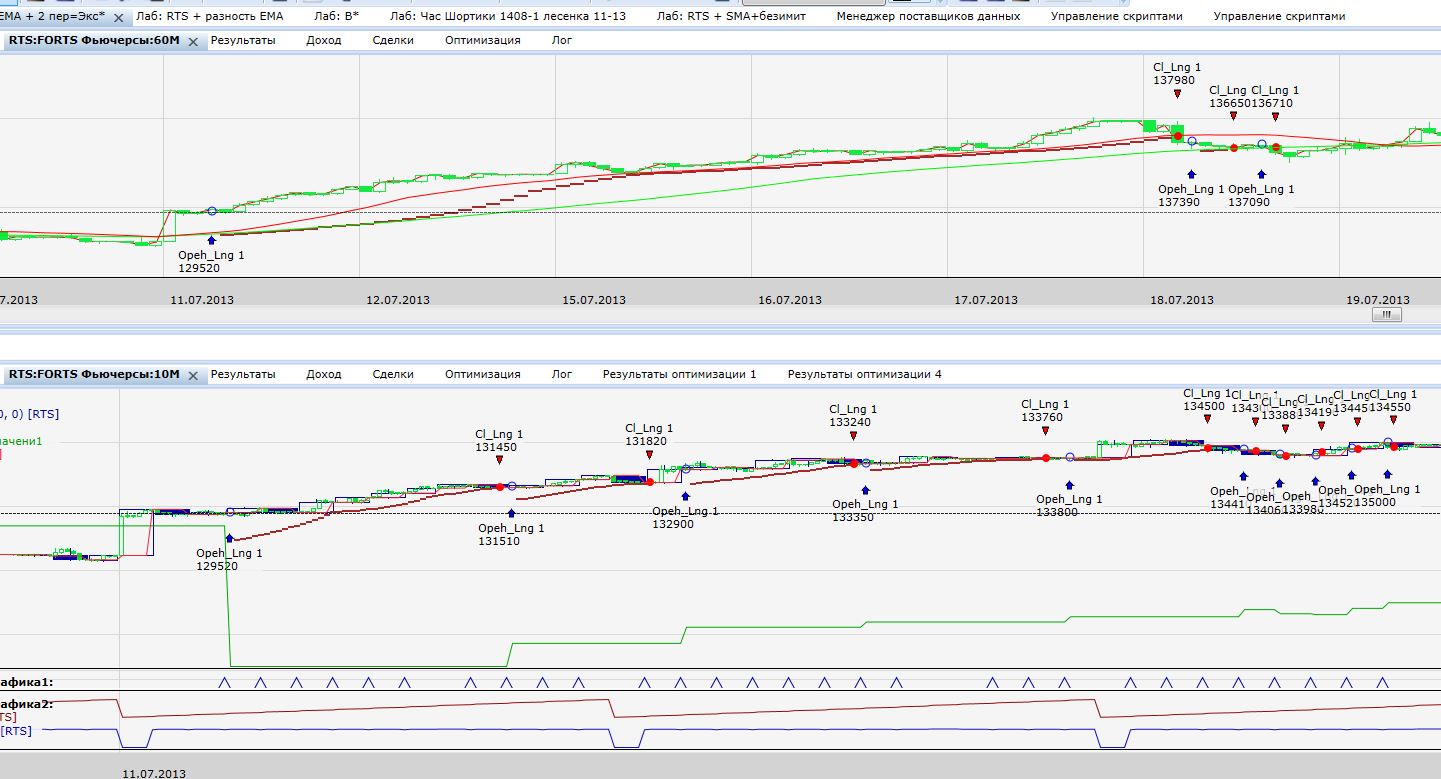Screen dimensions: 1441x779
Task: Close the RTS:FORTS Фьючерсы:10M chart tab
Action: click(x=193, y=375)
